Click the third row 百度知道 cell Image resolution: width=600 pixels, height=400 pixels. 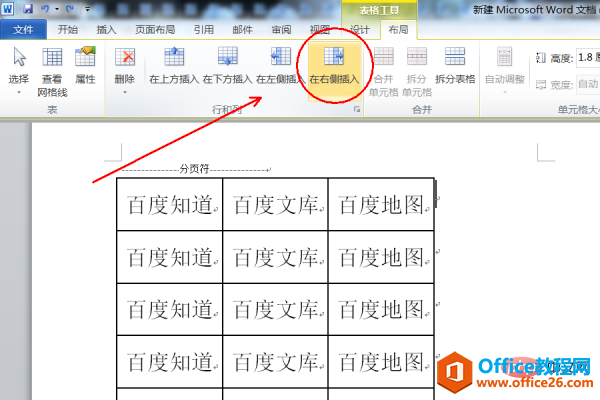coord(170,309)
